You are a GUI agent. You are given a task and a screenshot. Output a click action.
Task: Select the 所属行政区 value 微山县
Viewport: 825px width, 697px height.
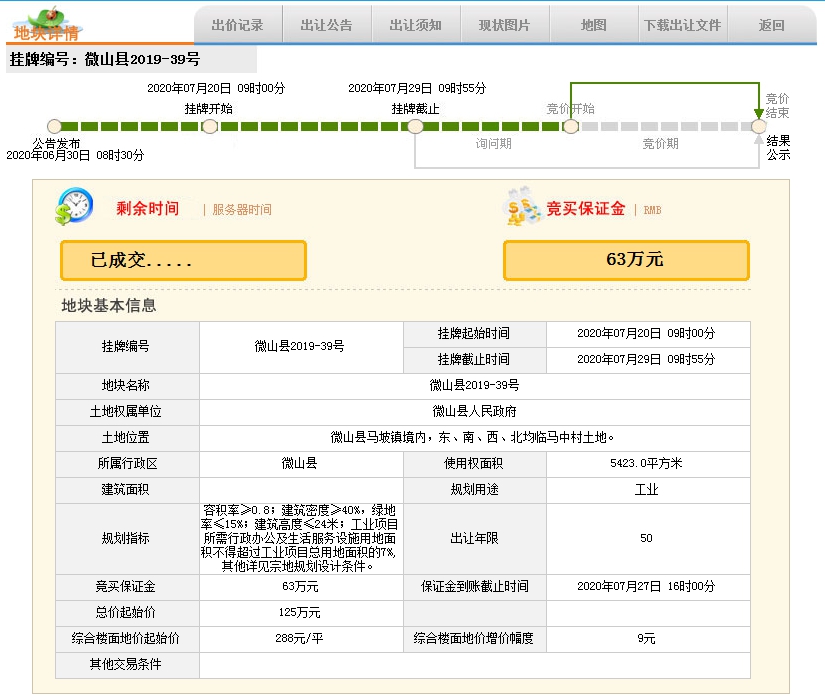pos(301,464)
